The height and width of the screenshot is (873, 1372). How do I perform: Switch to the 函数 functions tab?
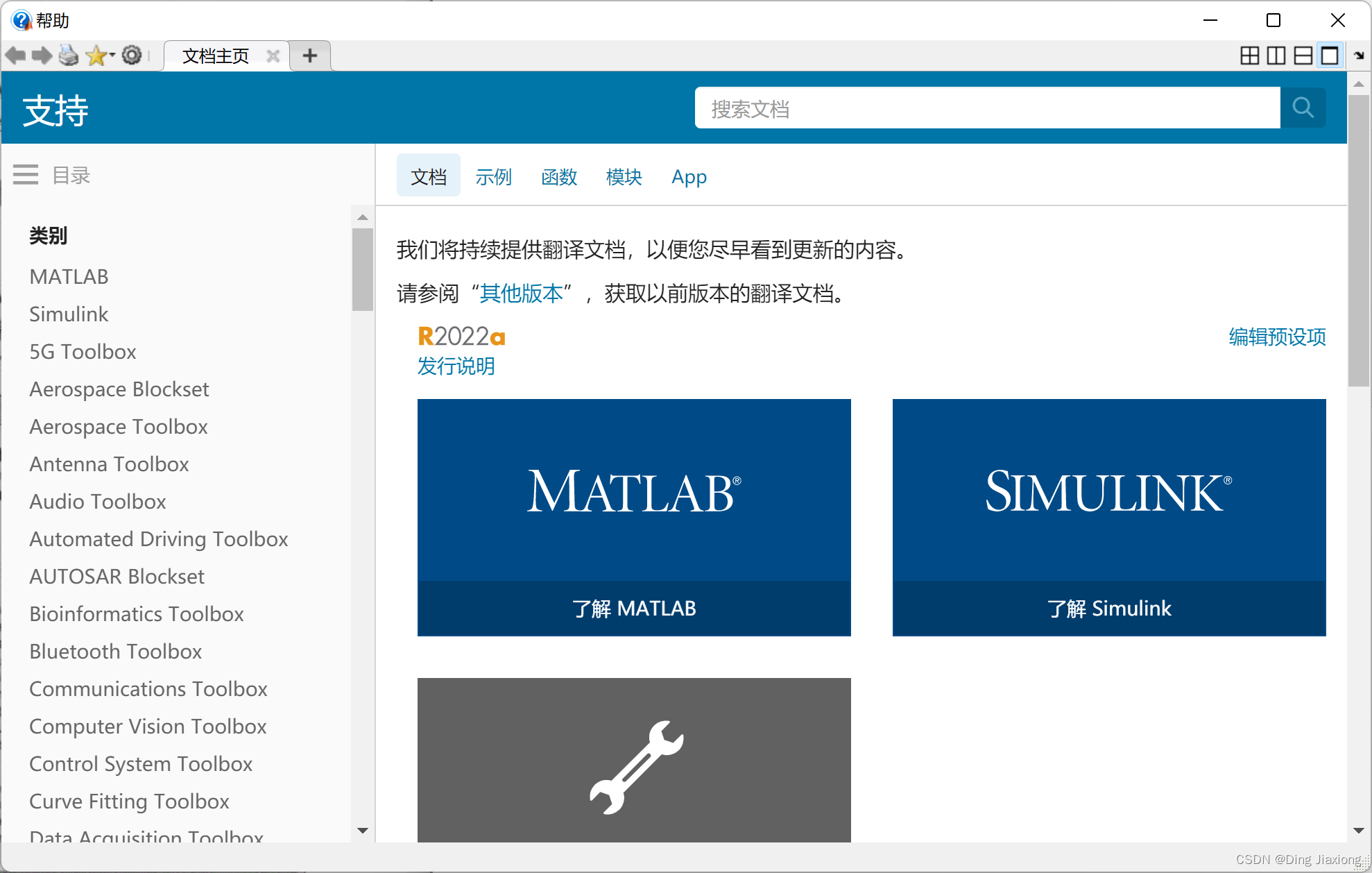point(559,177)
